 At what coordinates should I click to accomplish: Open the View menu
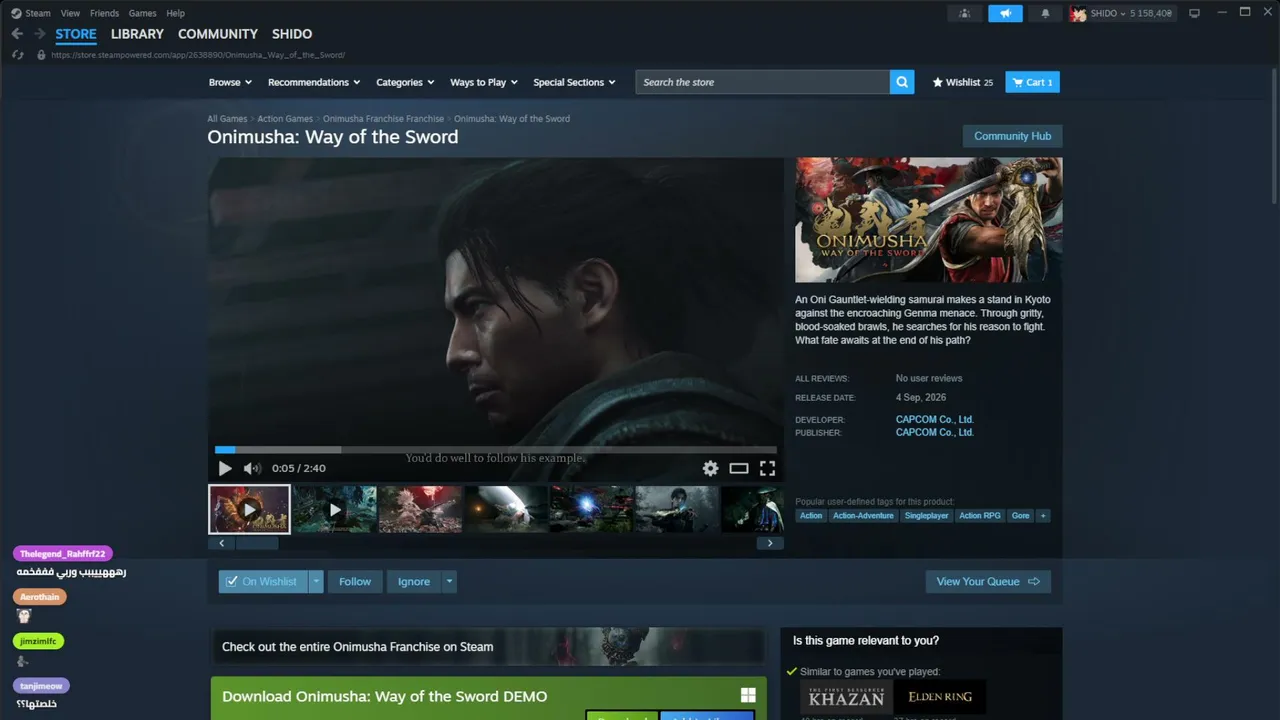coord(70,13)
